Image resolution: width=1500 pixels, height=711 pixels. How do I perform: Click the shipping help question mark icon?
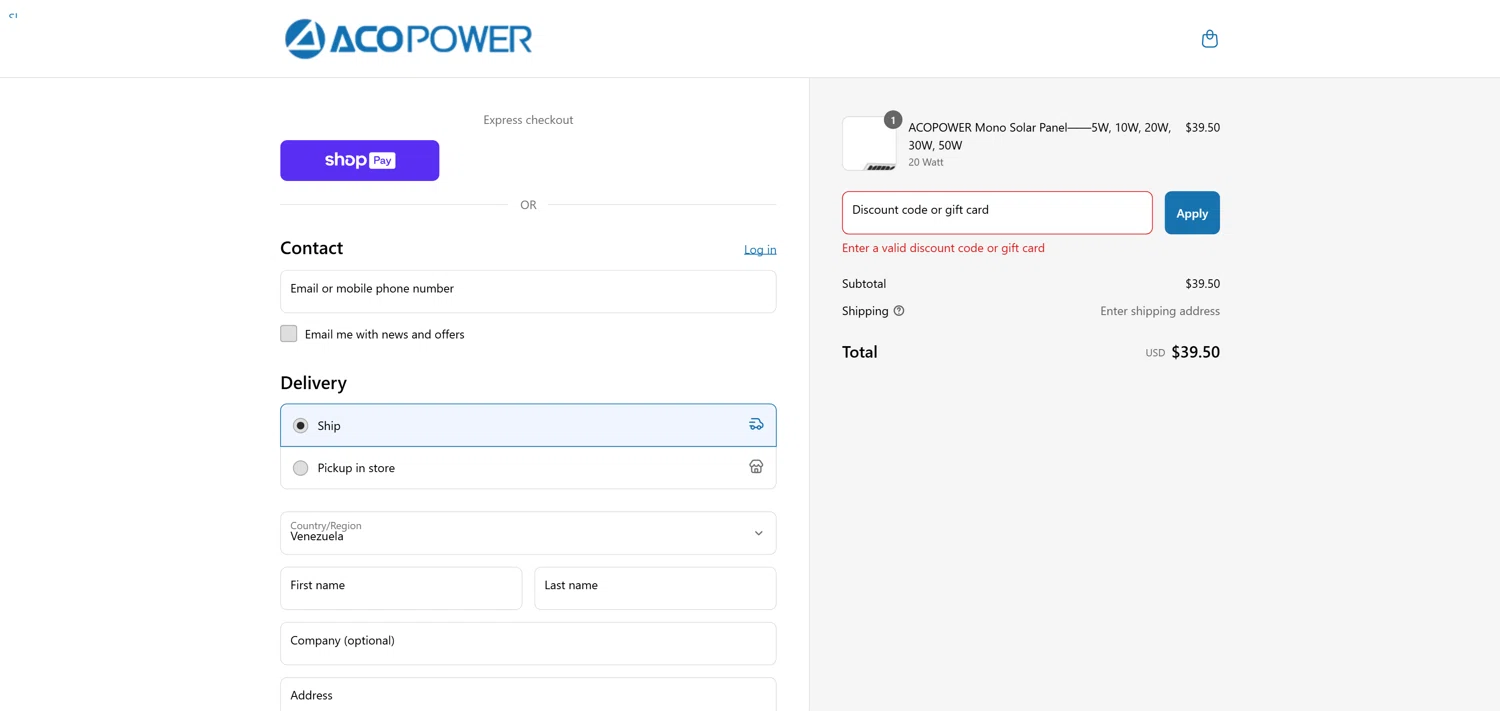(899, 311)
